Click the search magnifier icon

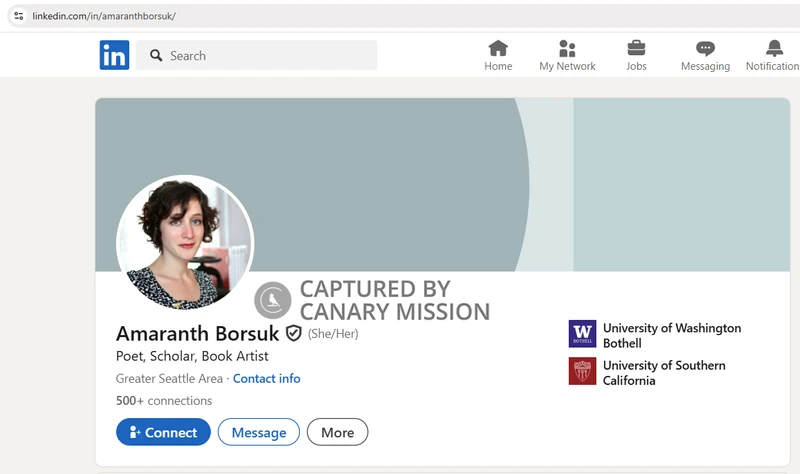[156, 55]
